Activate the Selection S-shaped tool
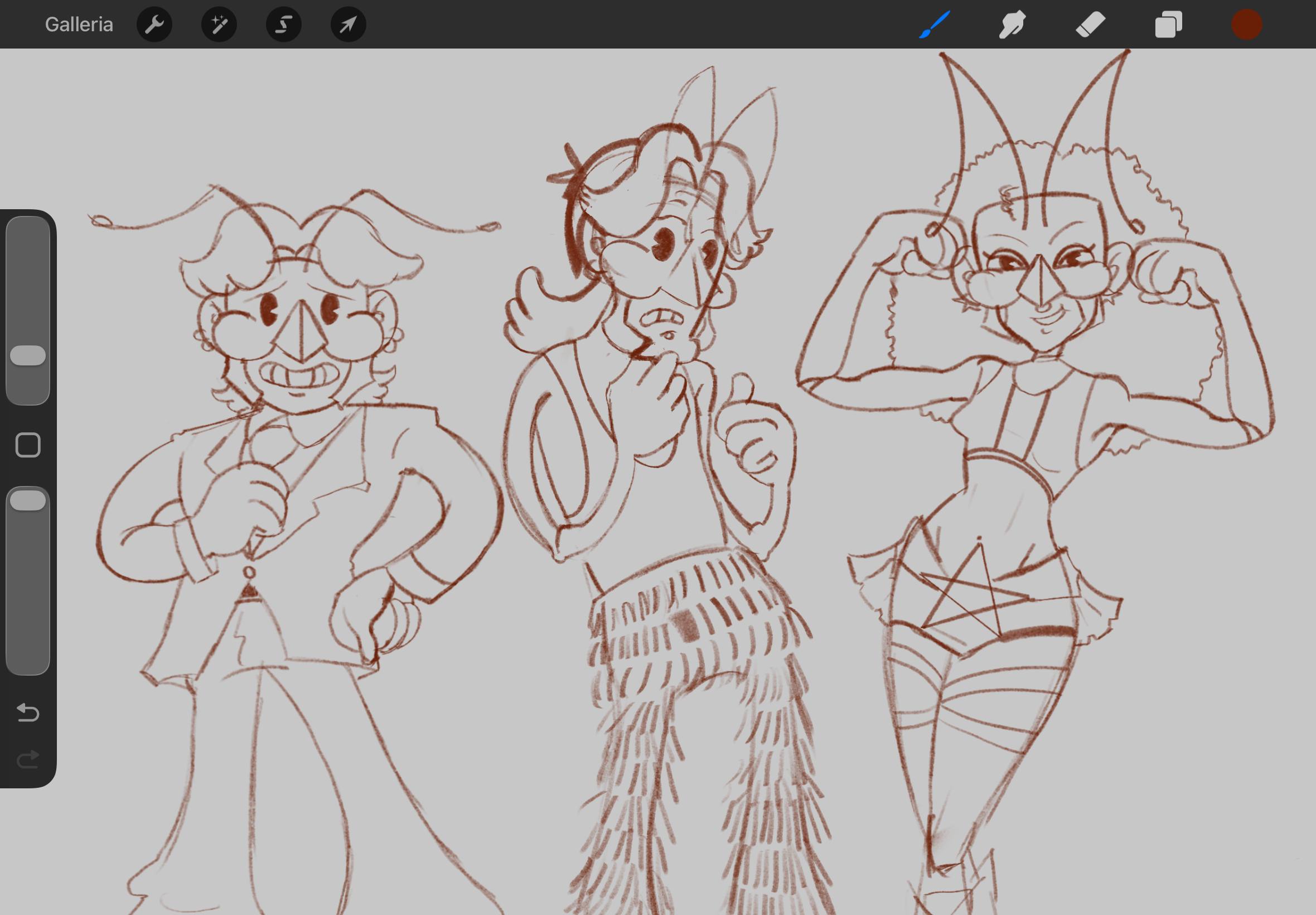Screen dimensions: 1316x915 [x=284, y=25]
